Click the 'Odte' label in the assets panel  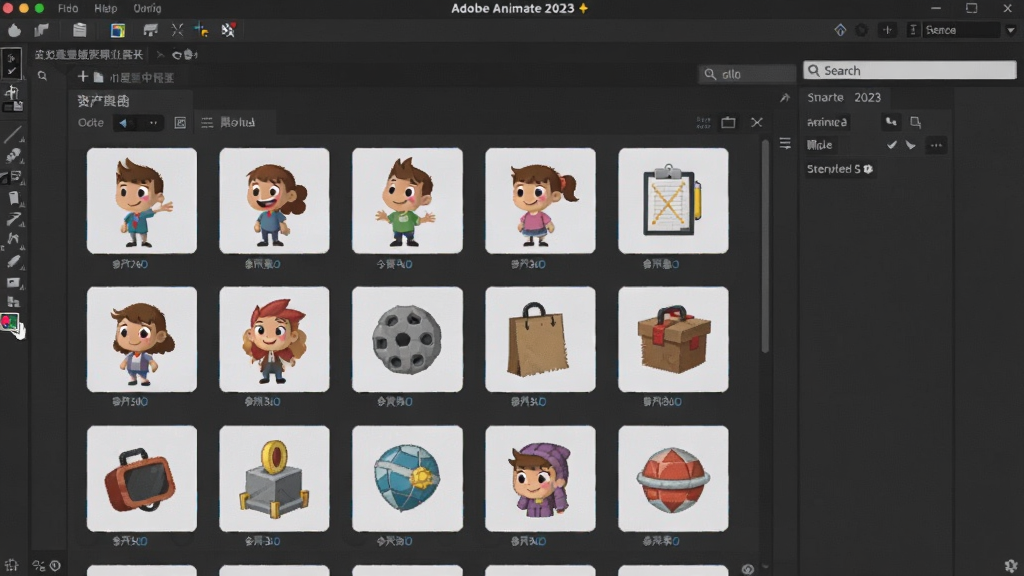pyautogui.click(x=91, y=123)
